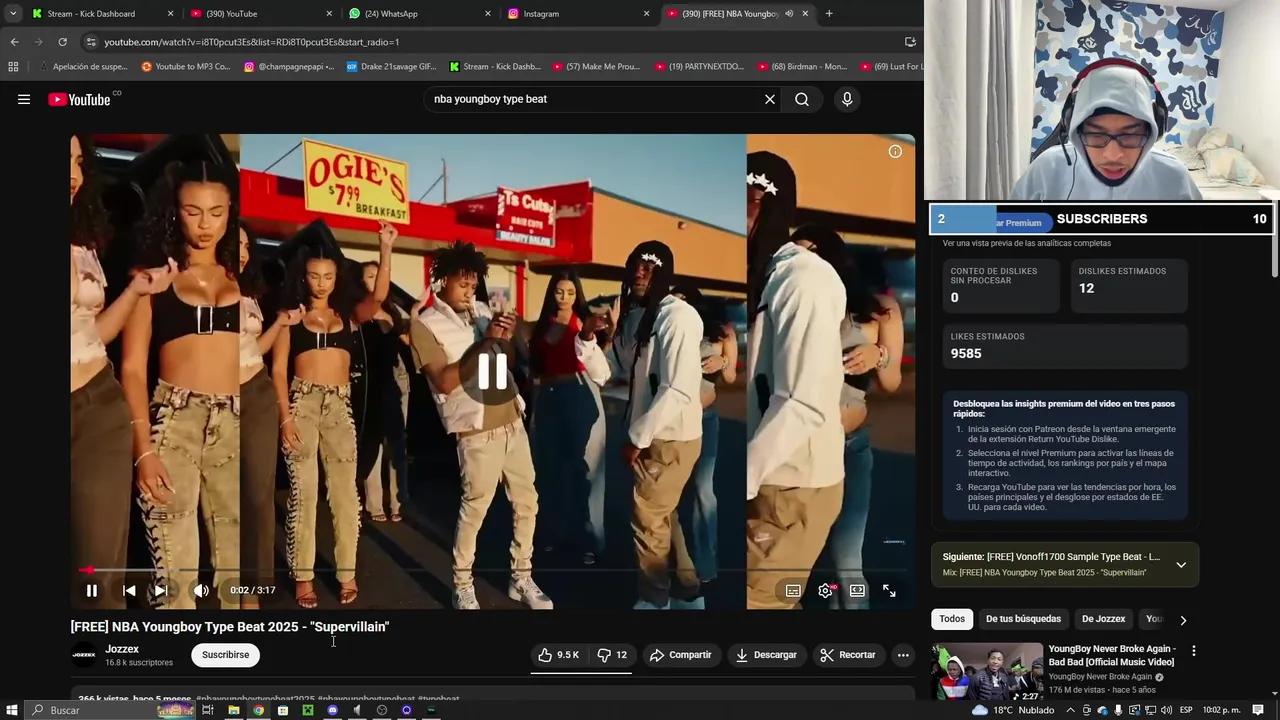Image resolution: width=1280 pixels, height=720 pixels.
Task: Open options for the Bad Bad video
Action: pyautogui.click(x=1193, y=651)
